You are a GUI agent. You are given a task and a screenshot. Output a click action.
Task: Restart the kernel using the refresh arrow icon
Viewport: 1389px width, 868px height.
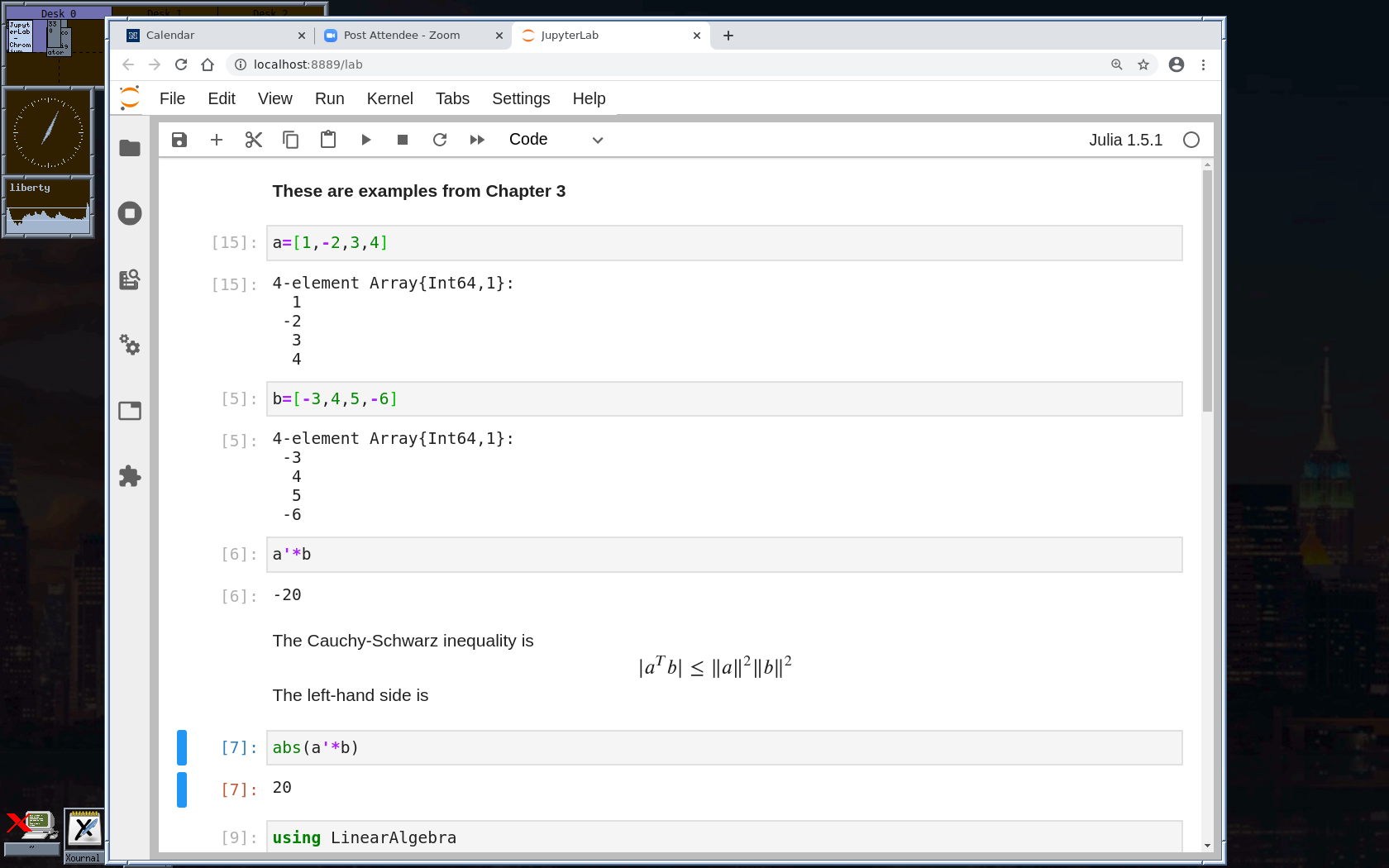coord(440,140)
